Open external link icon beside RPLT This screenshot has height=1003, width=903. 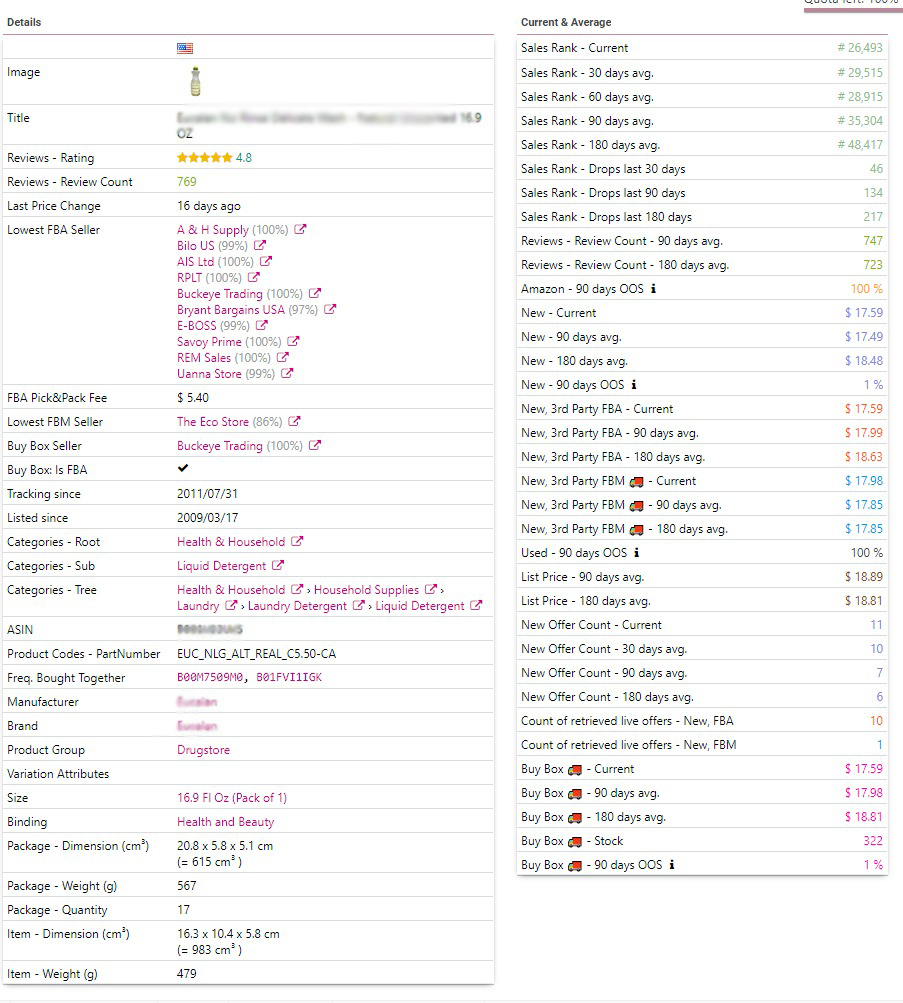point(254,277)
